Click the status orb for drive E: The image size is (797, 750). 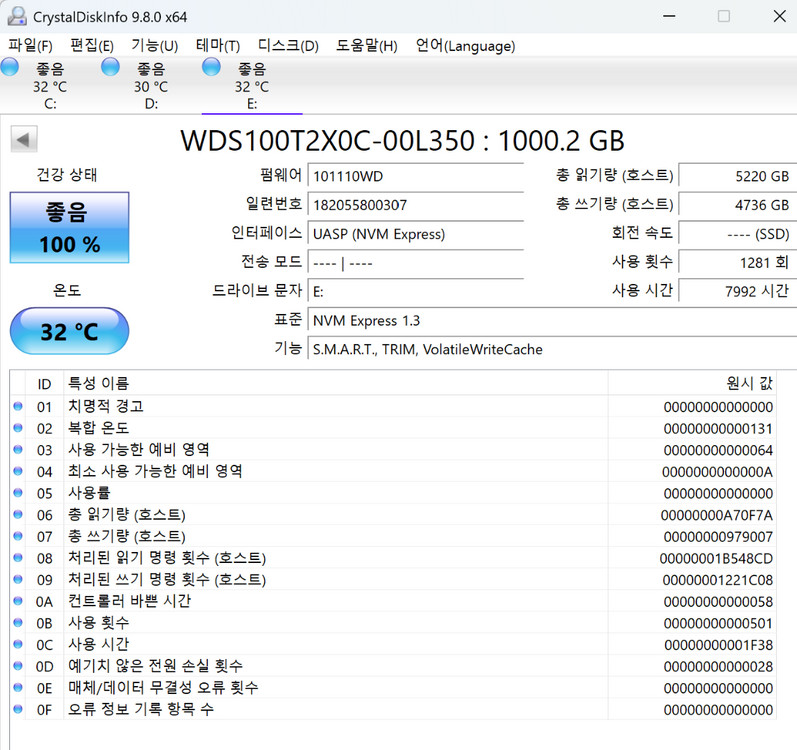pos(211,67)
